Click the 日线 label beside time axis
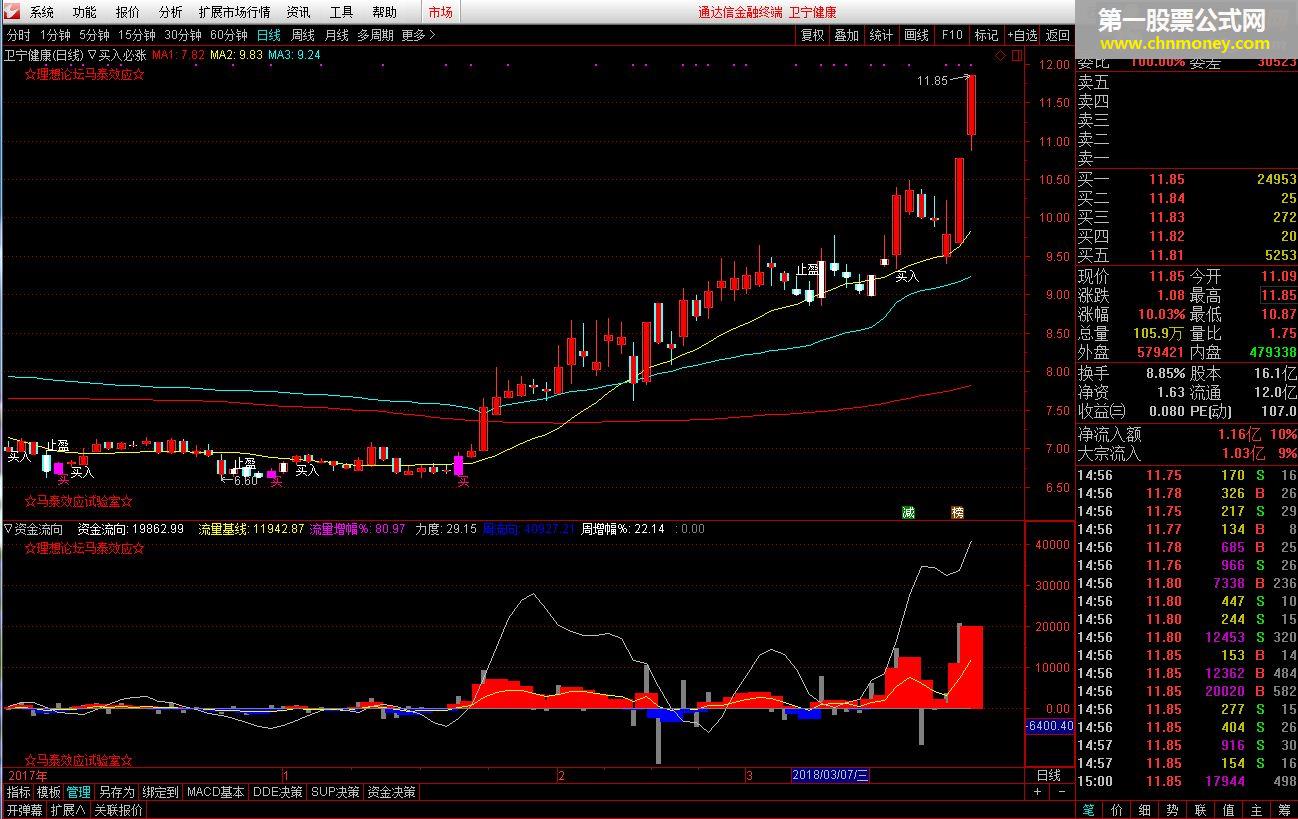This screenshot has width=1298, height=819. [1048, 775]
